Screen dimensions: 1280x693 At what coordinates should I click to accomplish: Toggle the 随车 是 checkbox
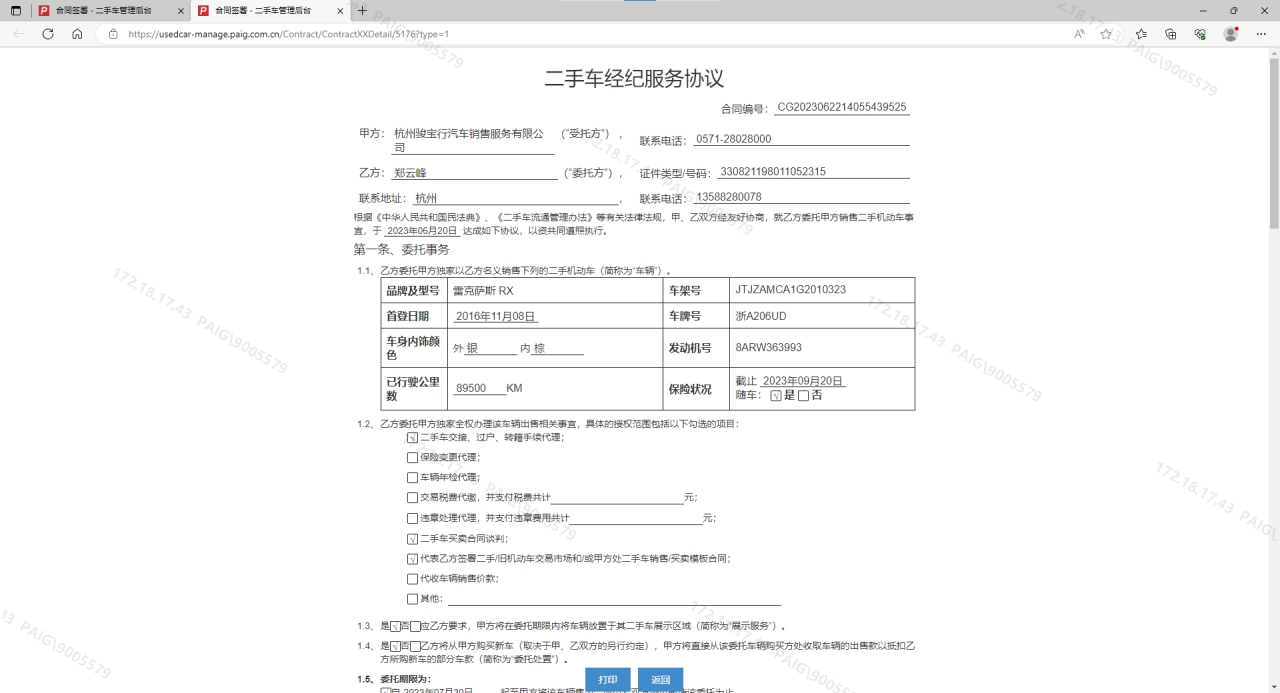pyautogui.click(x=776, y=395)
